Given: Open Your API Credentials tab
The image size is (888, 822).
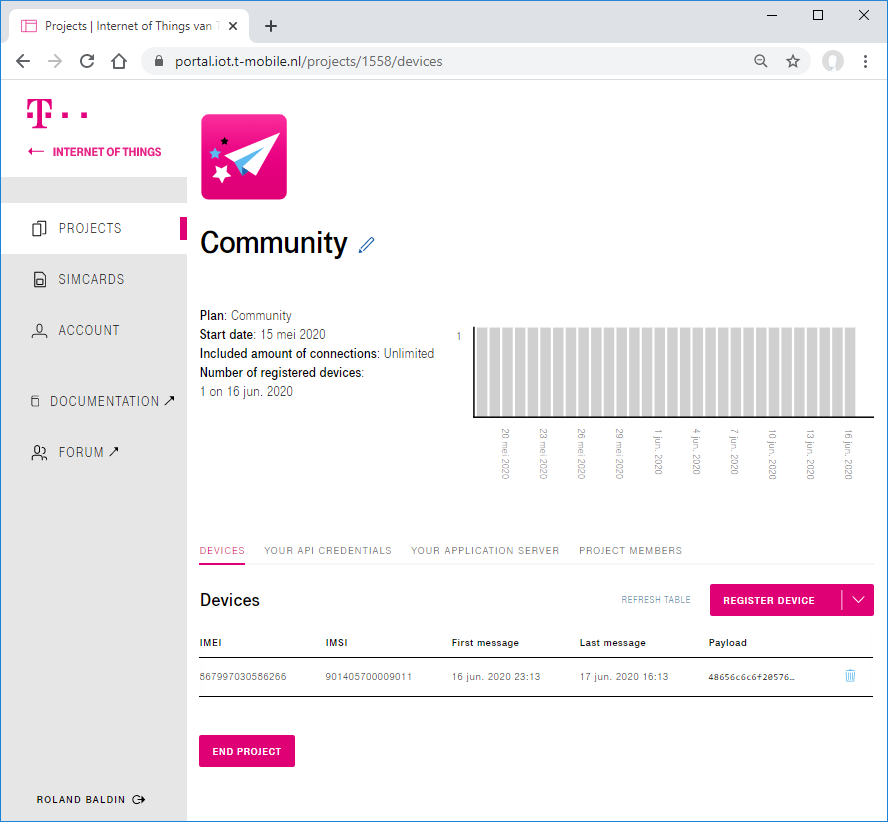Looking at the screenshot, I should (328, 551).
